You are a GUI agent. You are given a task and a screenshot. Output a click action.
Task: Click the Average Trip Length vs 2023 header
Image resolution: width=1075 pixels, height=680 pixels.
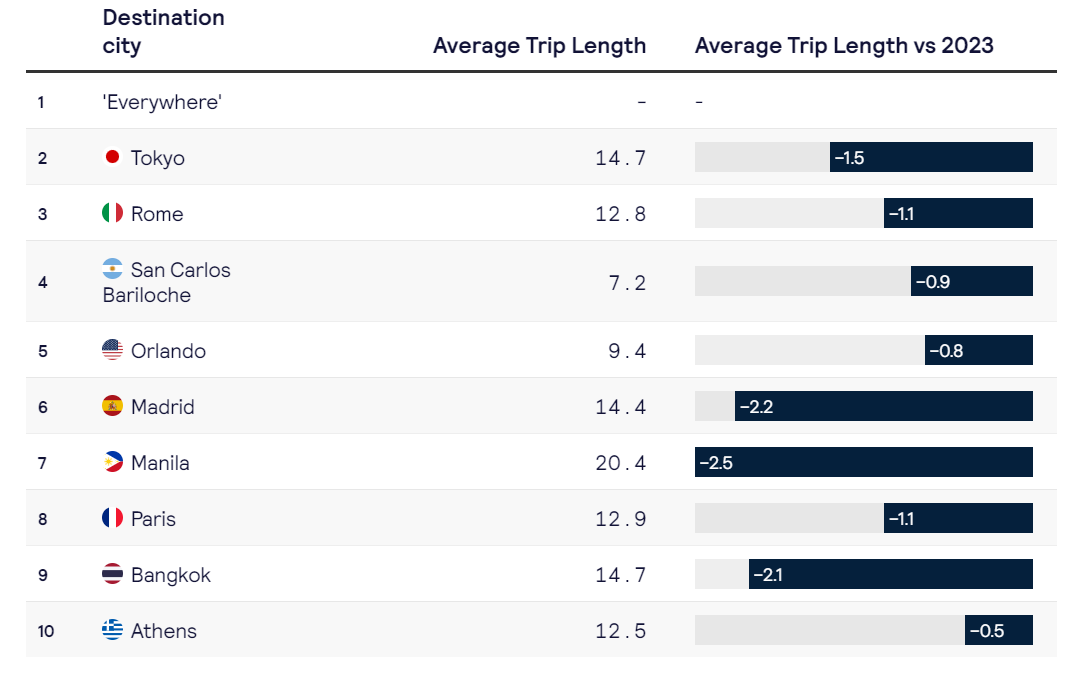[x=844, y=45]
